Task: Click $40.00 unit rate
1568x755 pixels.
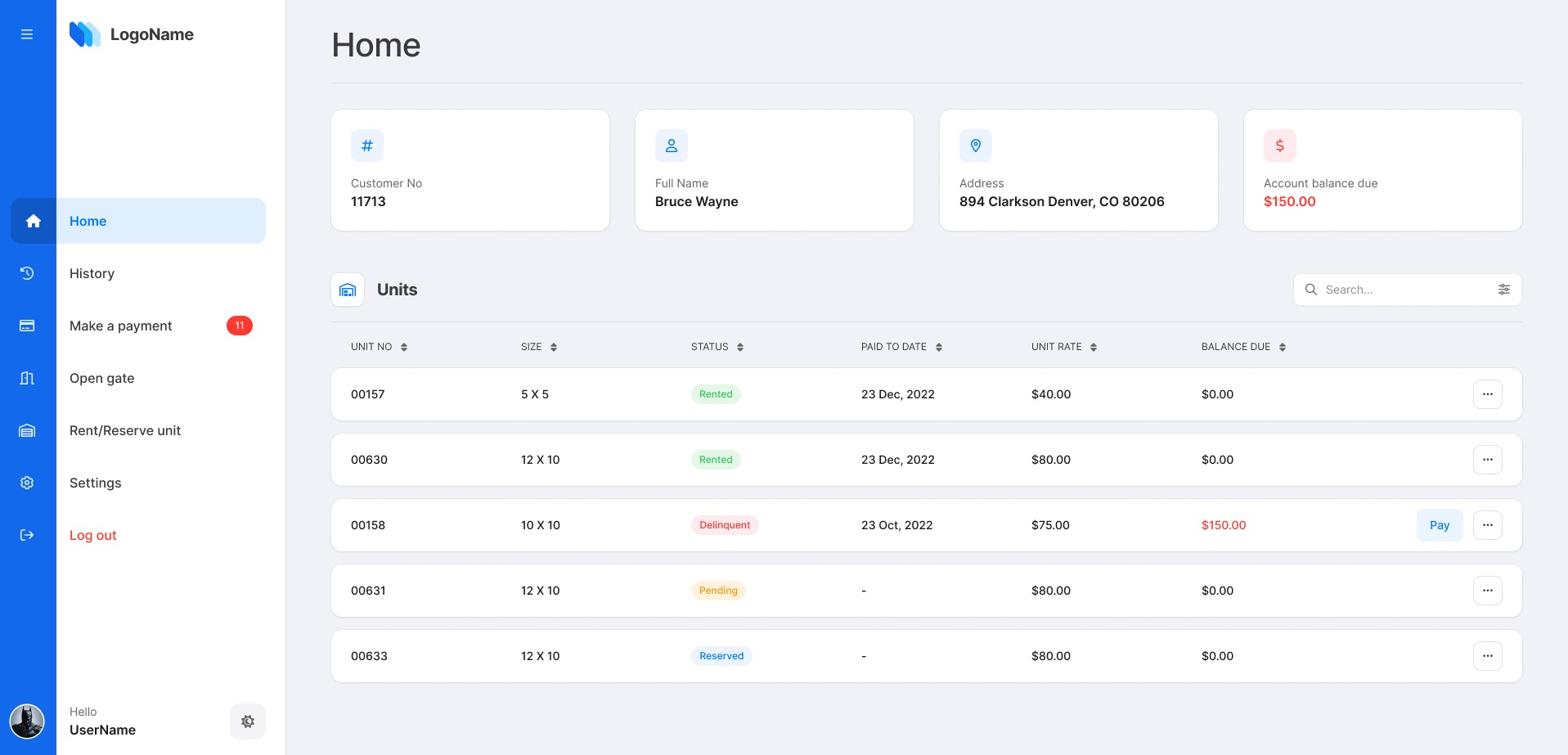Action: 1051,394
